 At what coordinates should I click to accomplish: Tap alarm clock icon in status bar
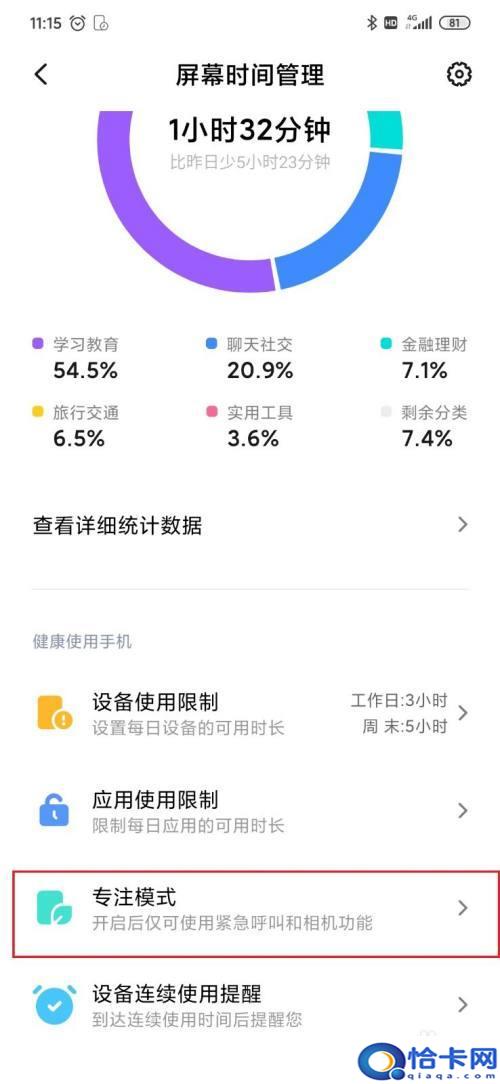pyautogui.click(x=78, y=23)
